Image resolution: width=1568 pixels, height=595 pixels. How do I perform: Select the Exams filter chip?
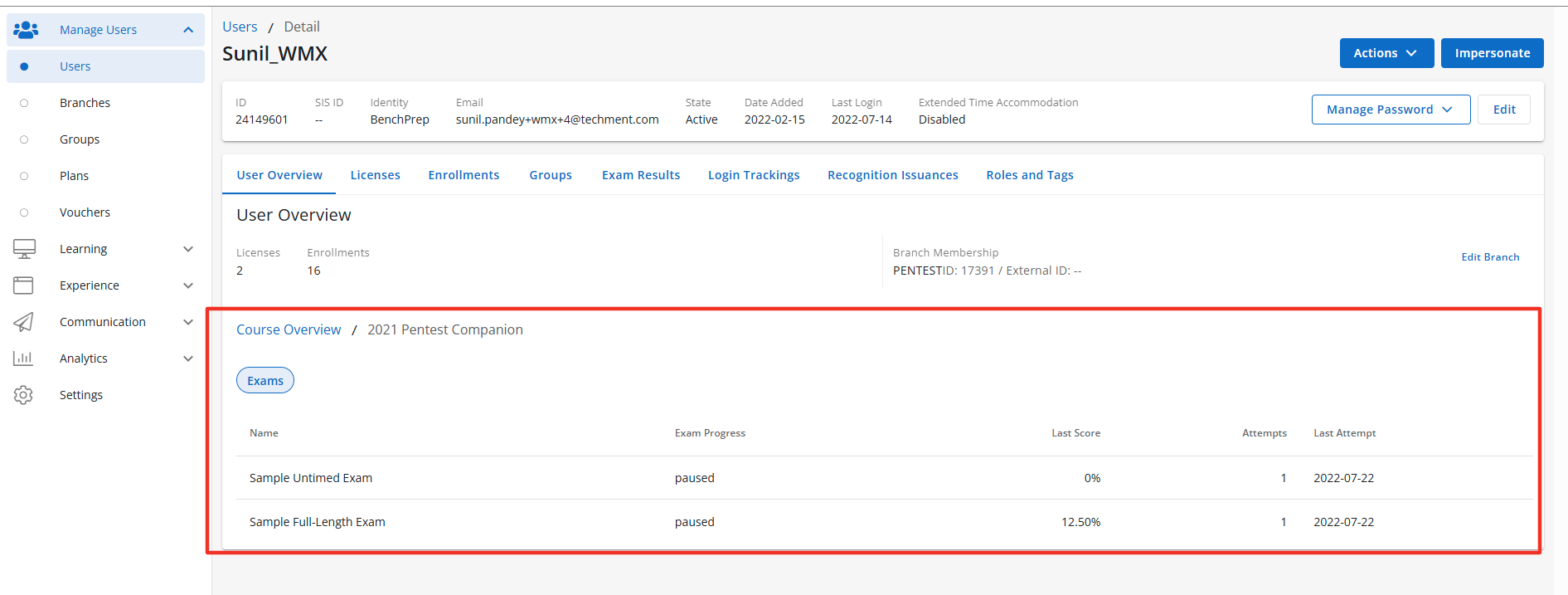[x=265, y=380]
